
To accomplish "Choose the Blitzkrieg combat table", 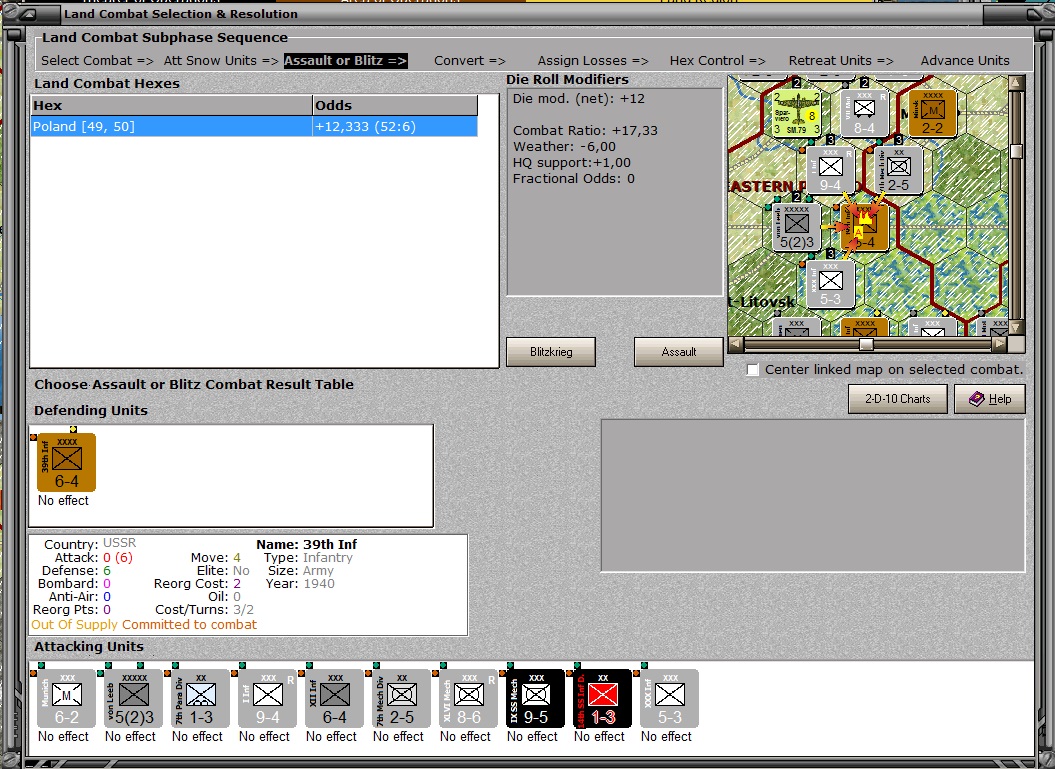I will tap(550, 352).
